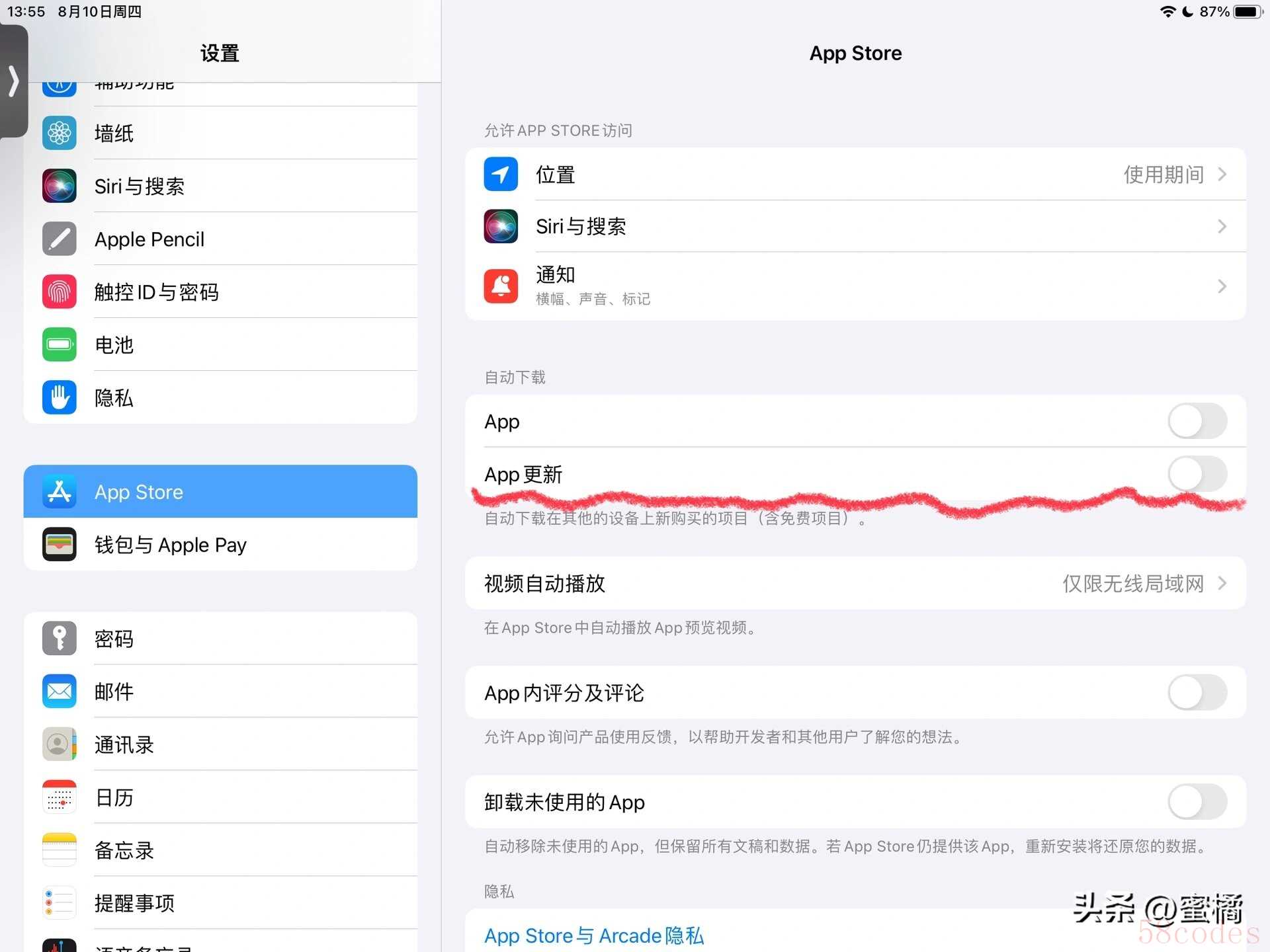Tap the Wallpaper flower icon
The image size is (1270, 952).
[x=60, y=133]
